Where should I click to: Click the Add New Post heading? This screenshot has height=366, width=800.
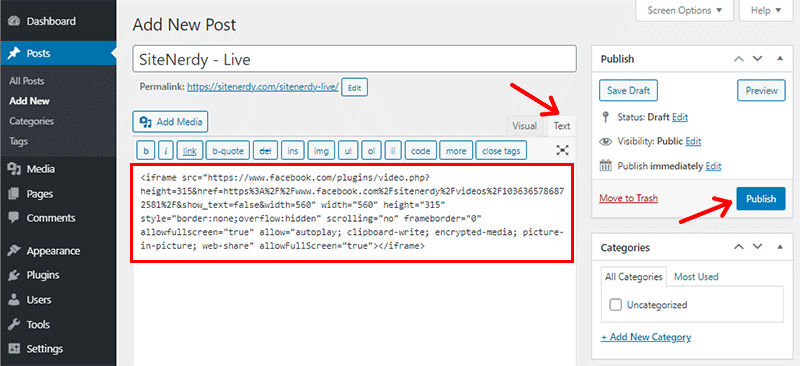(184, 24)
